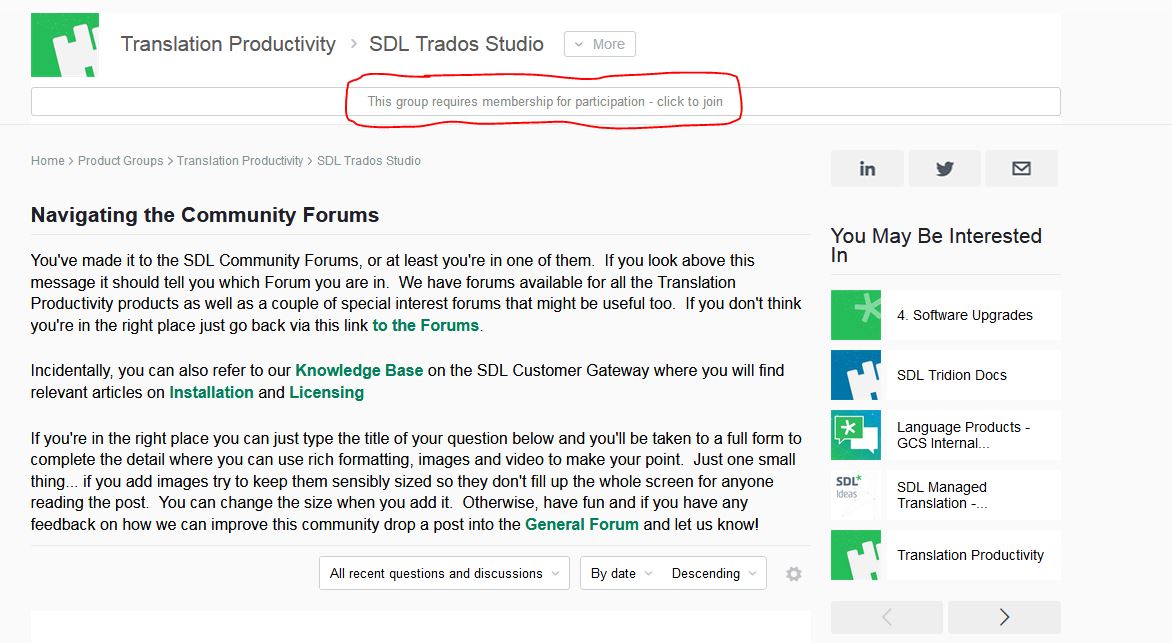Click Translation Productivity green thumbnail in sidebar
This screenshot has height=643, width=1172.
[856, 555]
